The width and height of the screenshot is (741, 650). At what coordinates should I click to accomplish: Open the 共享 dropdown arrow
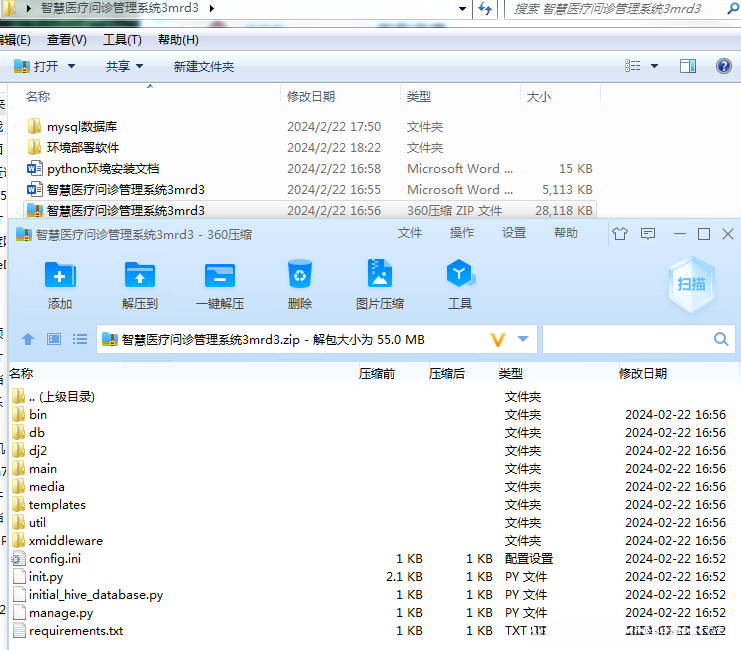(139, 66)
